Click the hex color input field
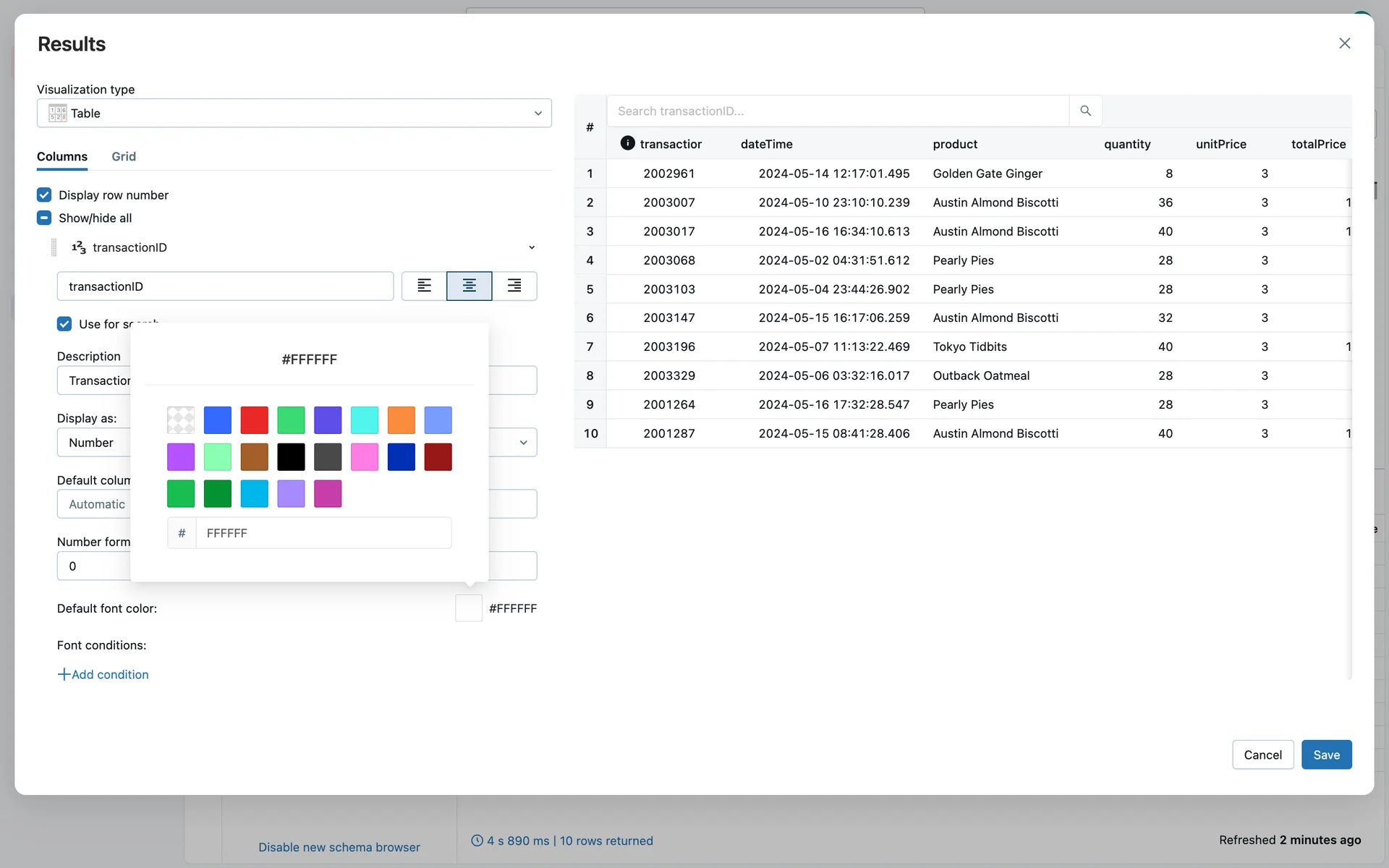Viewport: 1389px width, 868px height. 323,533
